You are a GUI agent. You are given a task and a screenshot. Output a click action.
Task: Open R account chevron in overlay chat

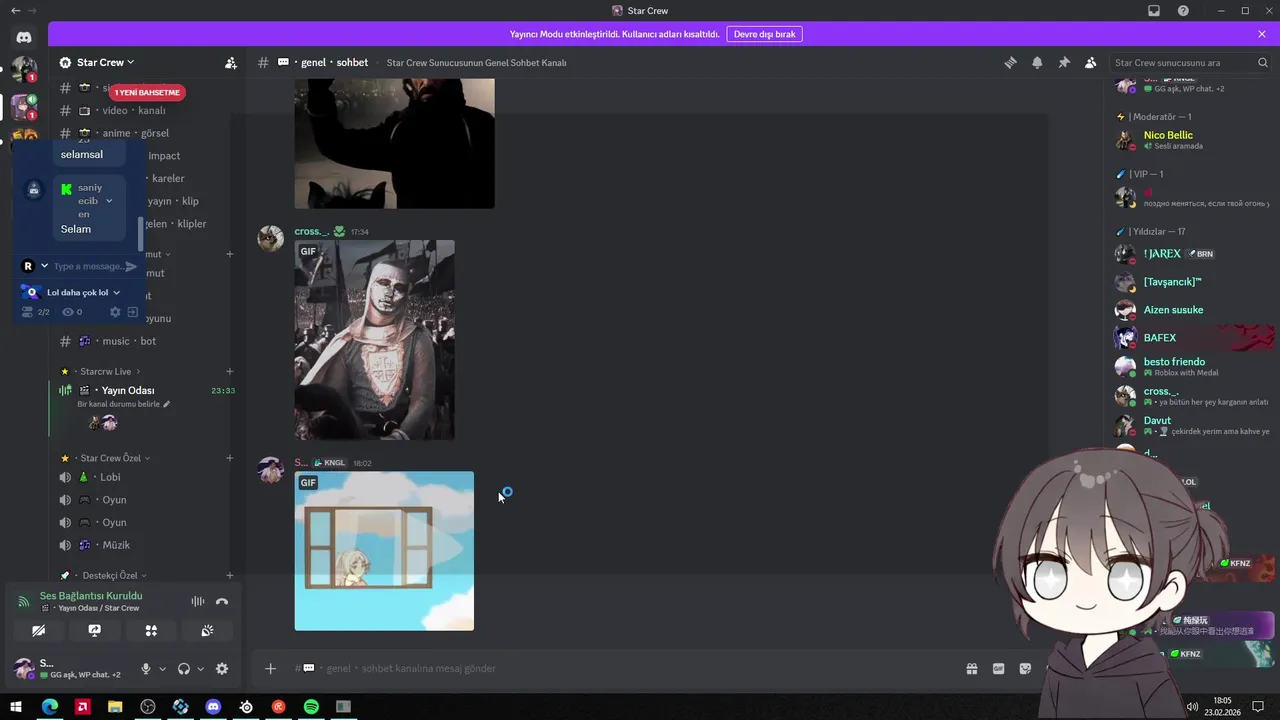click(x=44, y=266)
